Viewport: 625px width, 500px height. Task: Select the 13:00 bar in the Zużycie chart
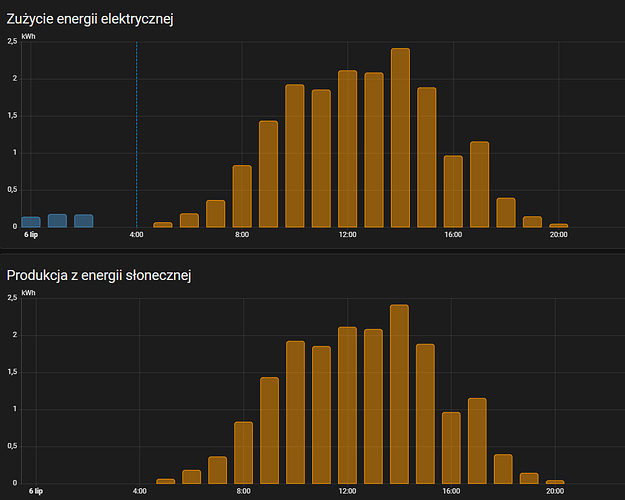pyautogui.click(x=374, y=150)
